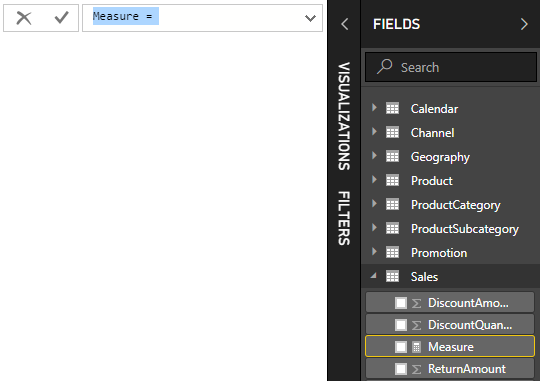Expand the Channel table
The height and width of the screenshot is (381, 540).
pos(374,132)
